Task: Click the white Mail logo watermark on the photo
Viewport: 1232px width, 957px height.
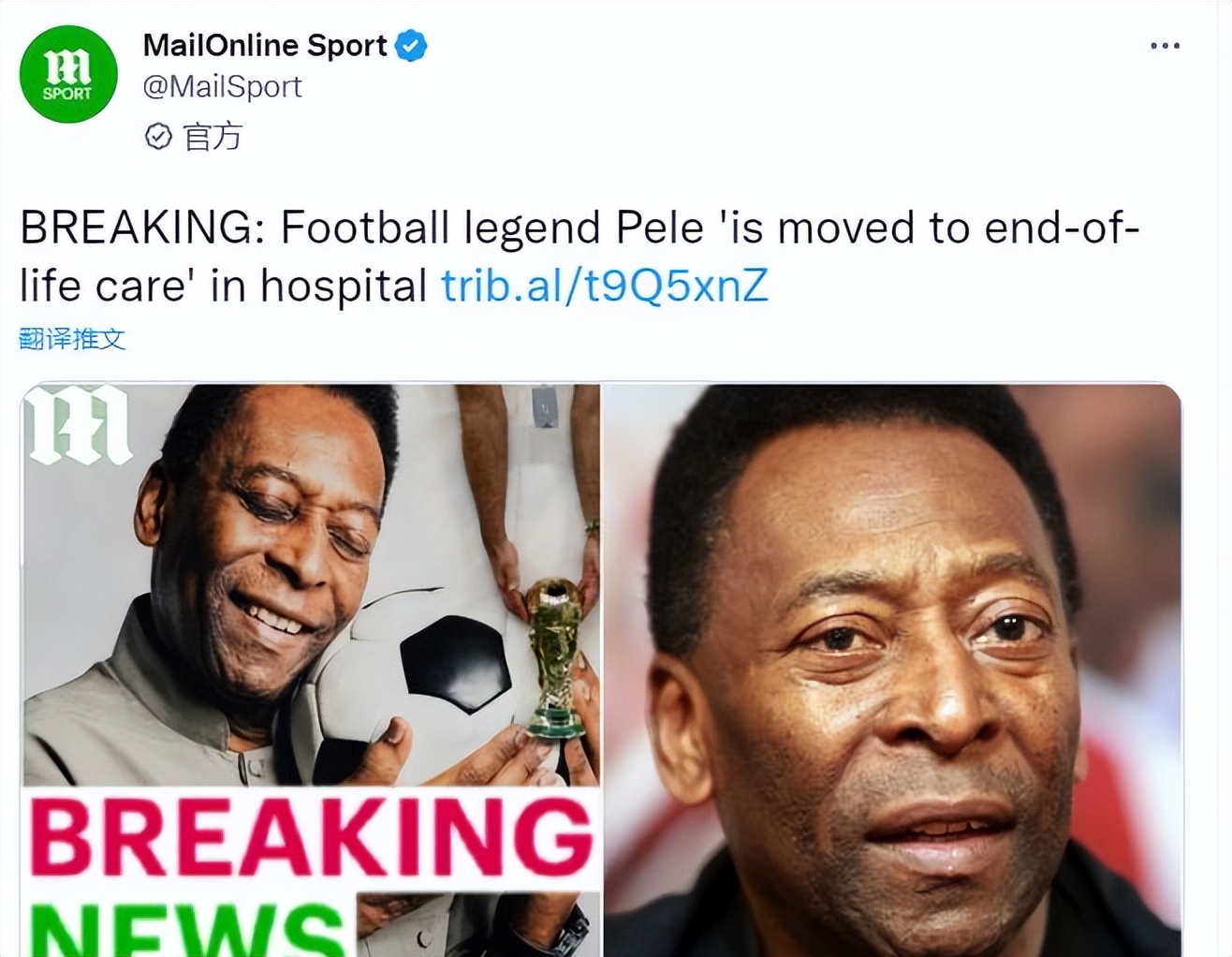Action: [x=78, y=425]
